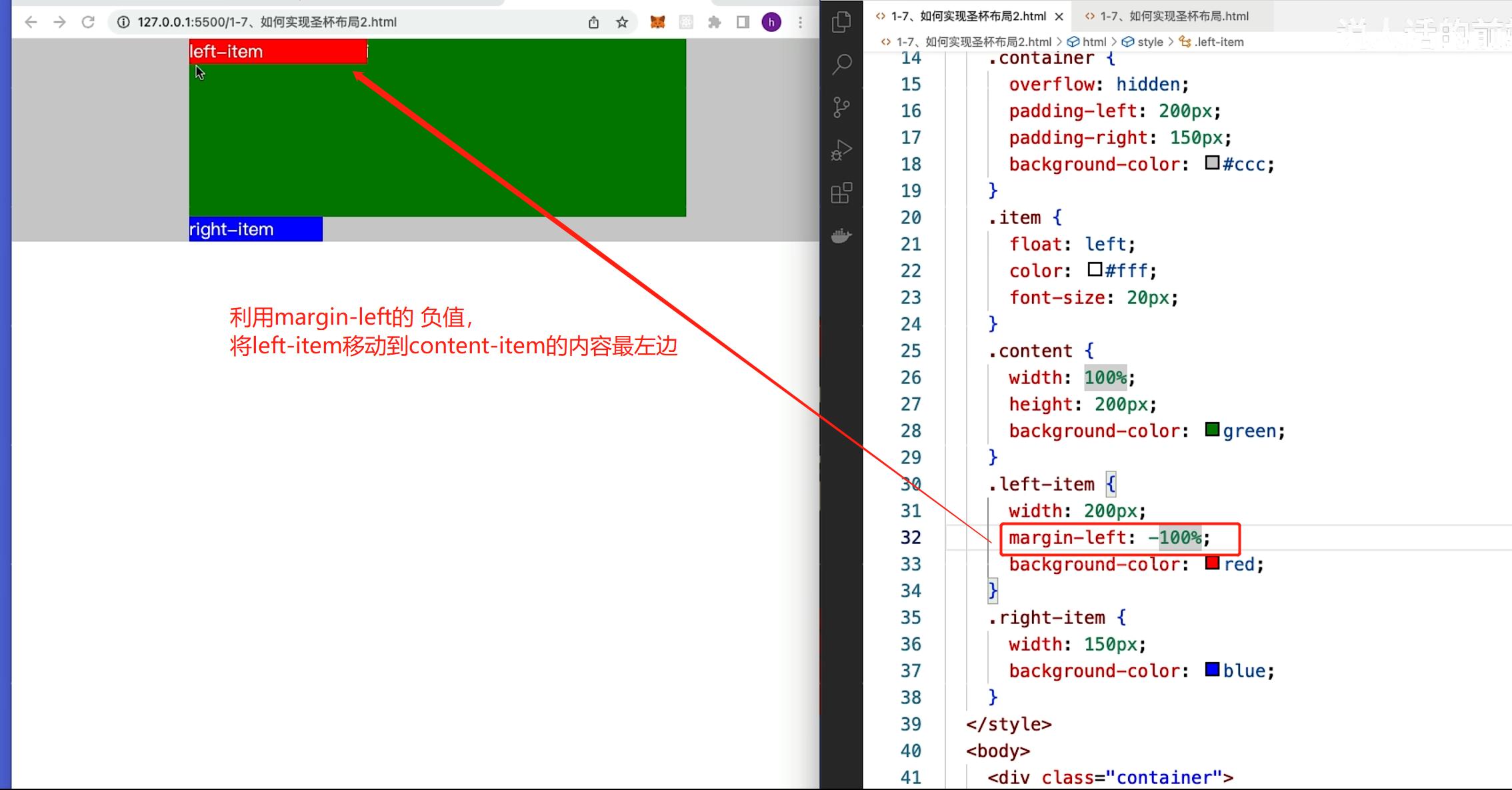Open Run and Debug view
The width and height of the screenshot is (1512, 790).
[842, 150]
